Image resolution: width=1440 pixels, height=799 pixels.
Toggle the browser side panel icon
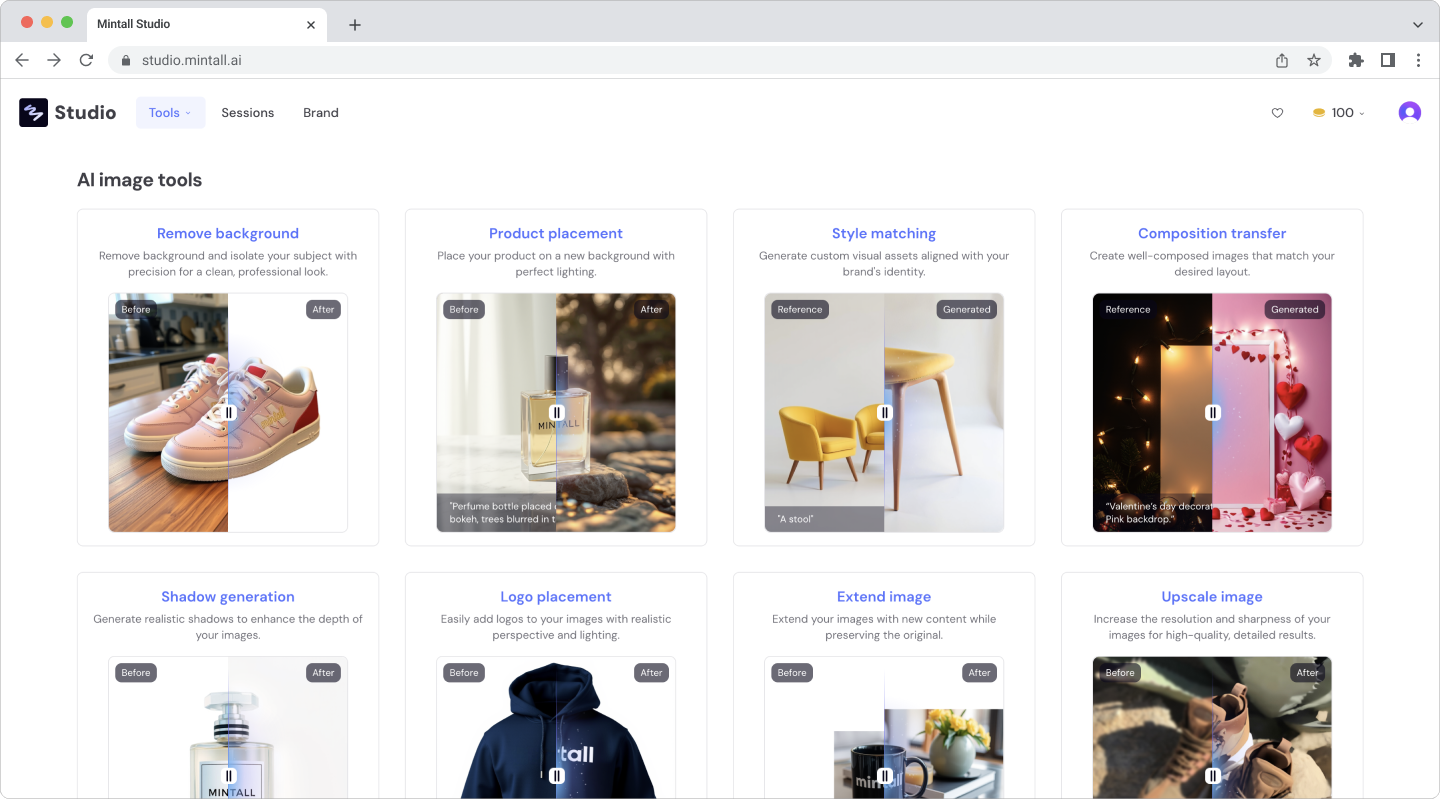(x=1388, y=60)
